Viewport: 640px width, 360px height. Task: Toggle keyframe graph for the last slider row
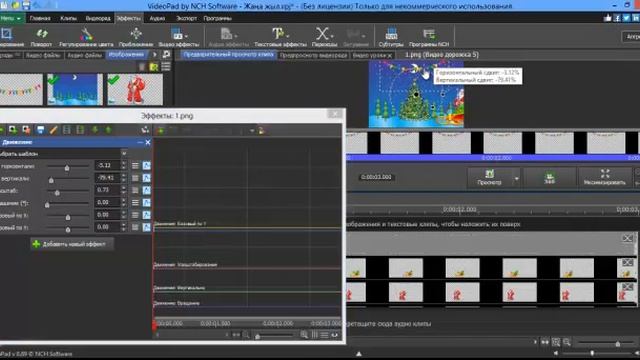click(x=147, y=227)
